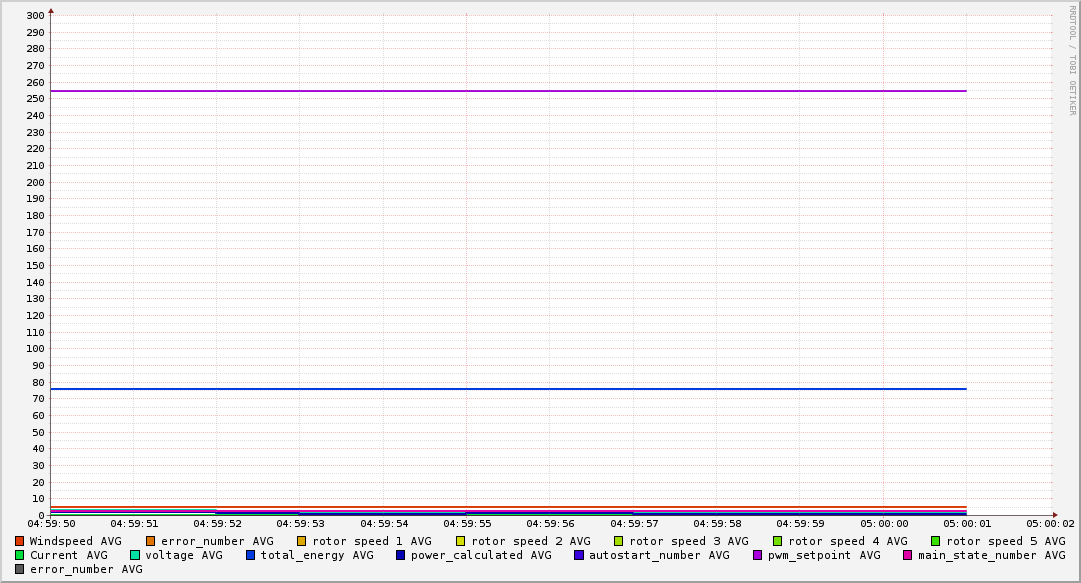Screen dimensions: 1081x583
Task: Click the yellow rotor speed 2 swatch
Action: point(460,541)
